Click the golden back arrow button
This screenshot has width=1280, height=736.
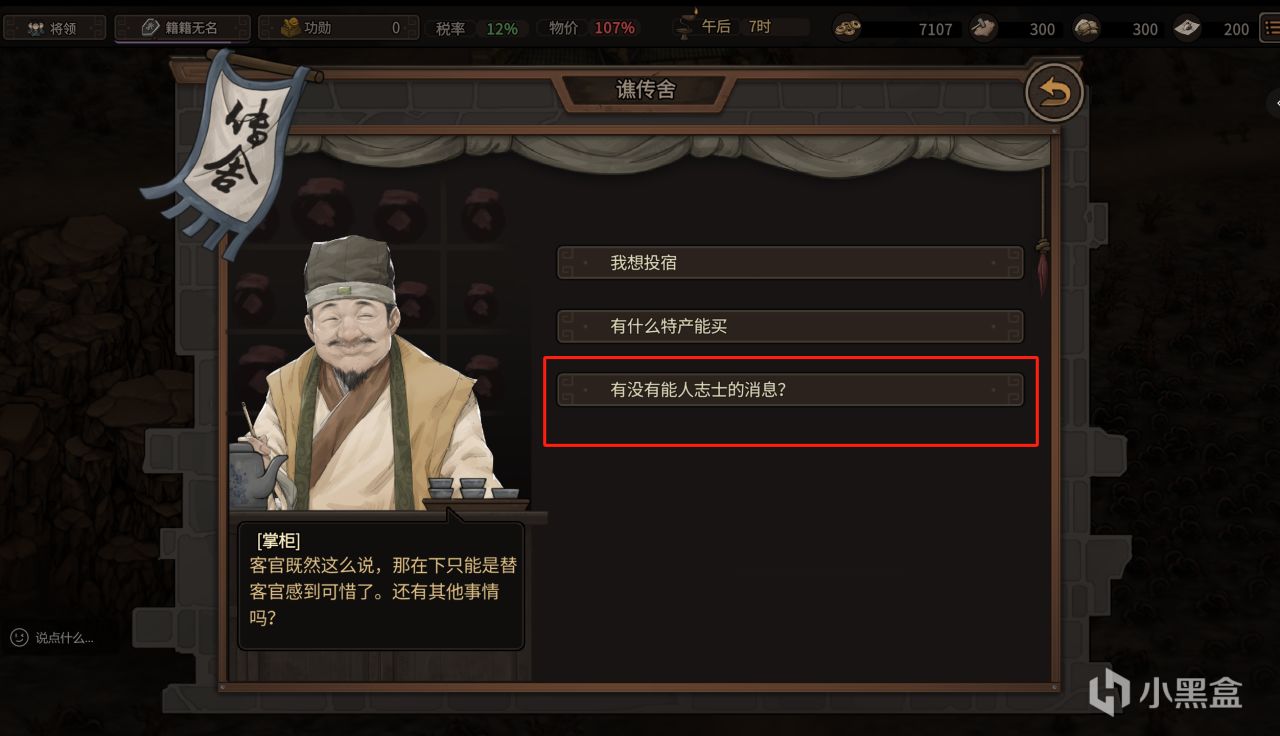[x=1054, y=93]
